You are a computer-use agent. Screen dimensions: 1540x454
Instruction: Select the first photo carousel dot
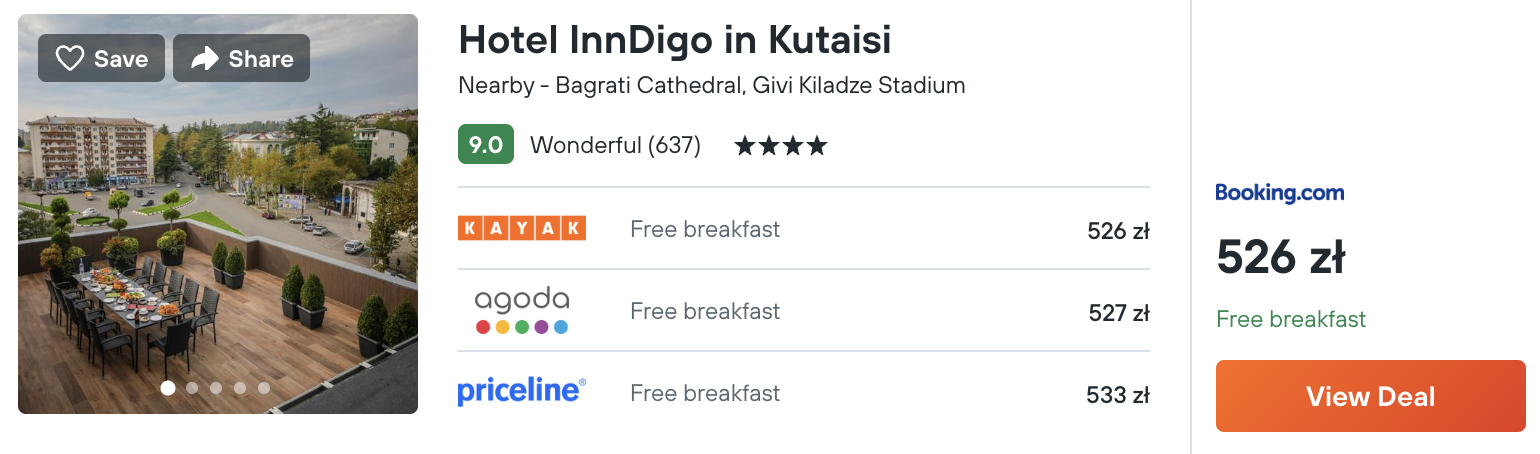[x=168, y=388]
